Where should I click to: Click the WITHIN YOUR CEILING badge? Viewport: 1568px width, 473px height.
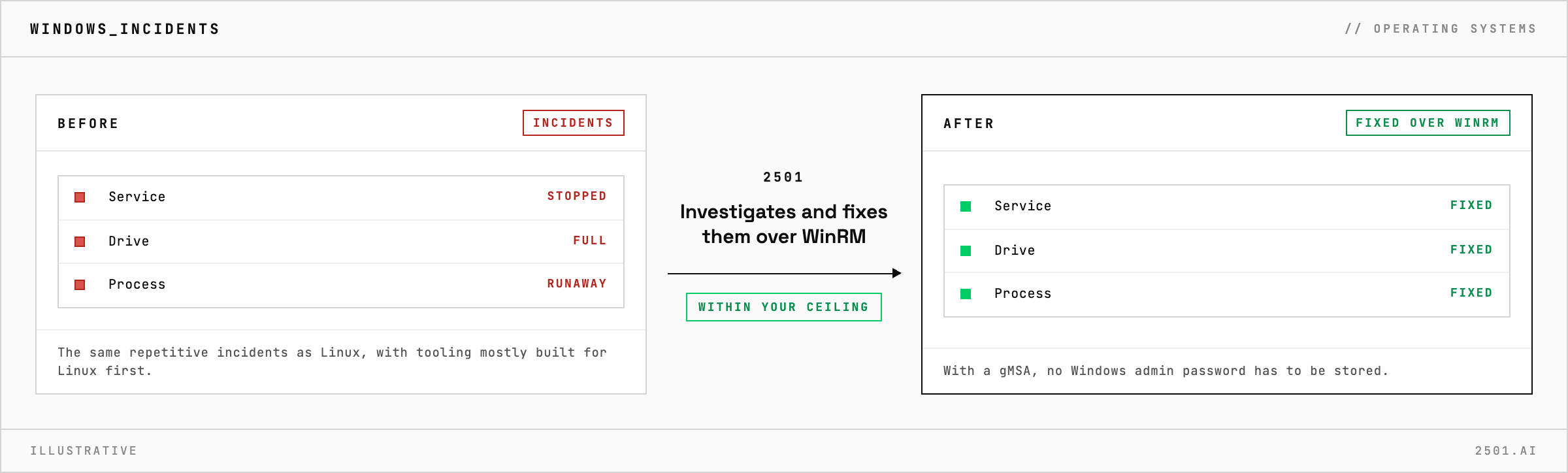(x=784, y=307)
